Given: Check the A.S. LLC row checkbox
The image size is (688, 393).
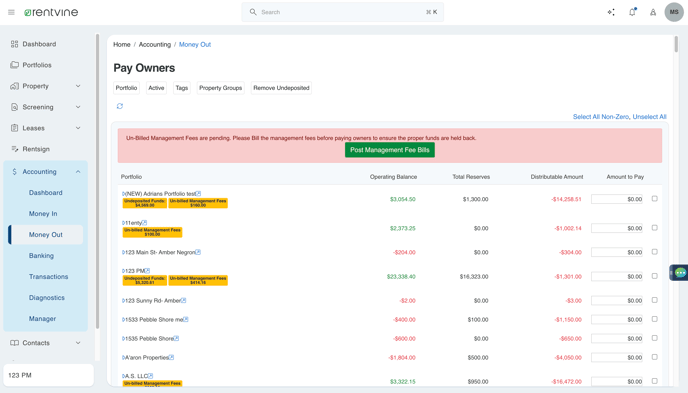Looking at the screenshot, I should click(x=655, y=381).
